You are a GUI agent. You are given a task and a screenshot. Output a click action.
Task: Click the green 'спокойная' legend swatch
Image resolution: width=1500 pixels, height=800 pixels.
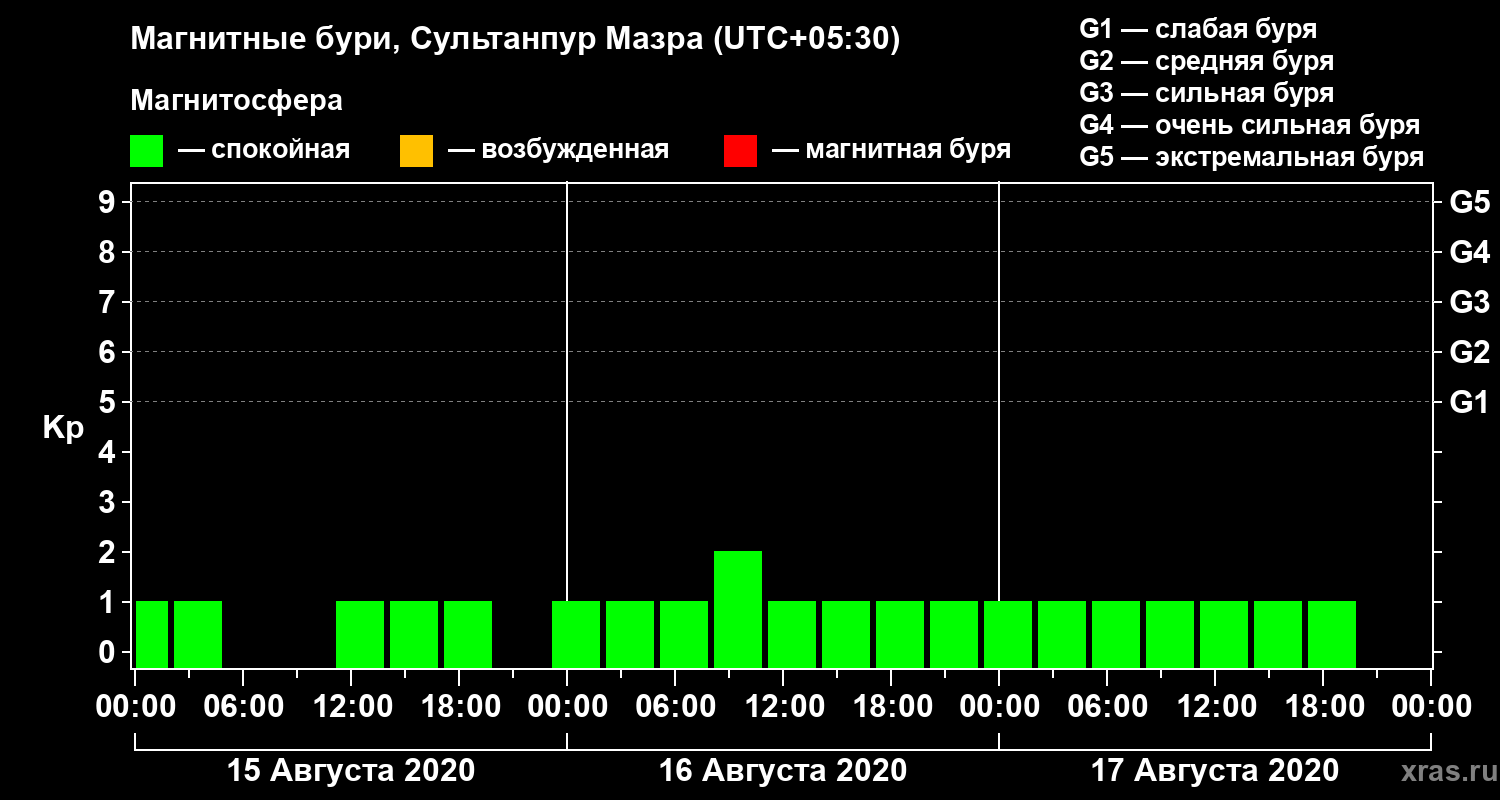tap(146, 151)
